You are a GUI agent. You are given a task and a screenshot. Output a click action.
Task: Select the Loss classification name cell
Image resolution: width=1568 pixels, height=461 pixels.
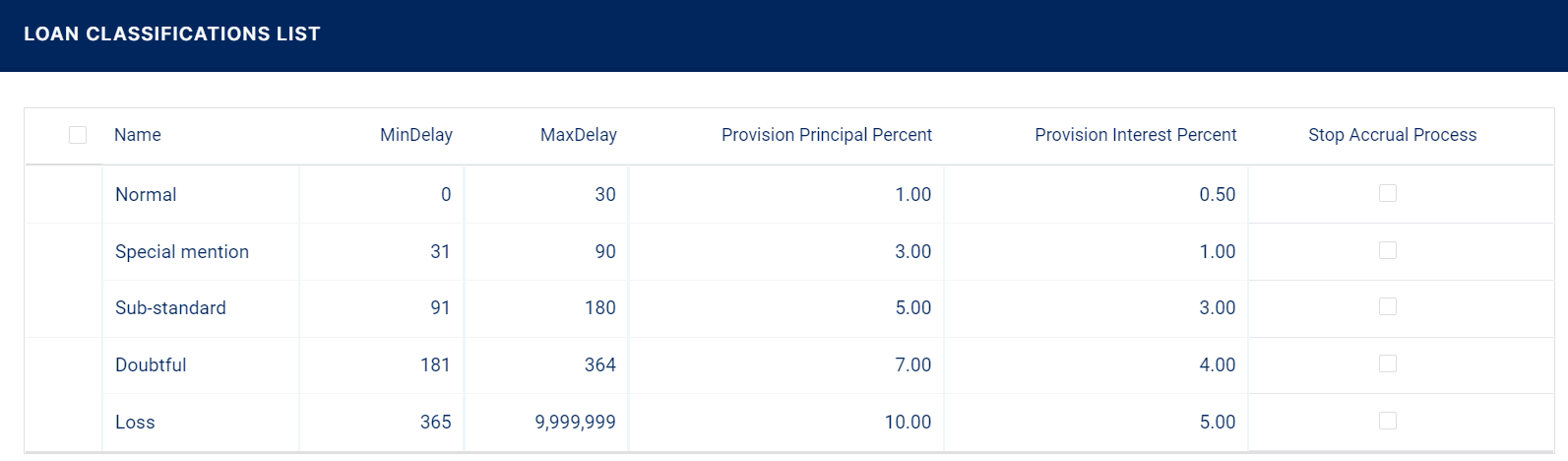coord(135,423)
